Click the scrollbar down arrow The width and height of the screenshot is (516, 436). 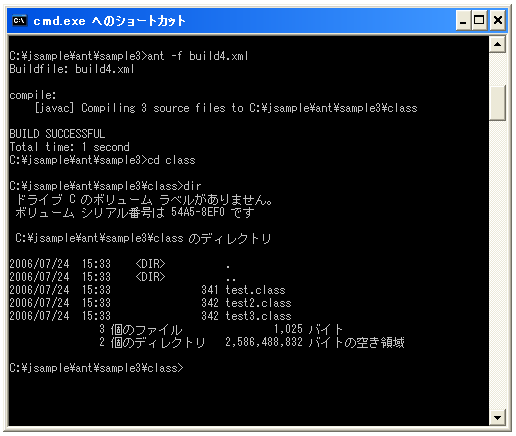coord(497,417)
